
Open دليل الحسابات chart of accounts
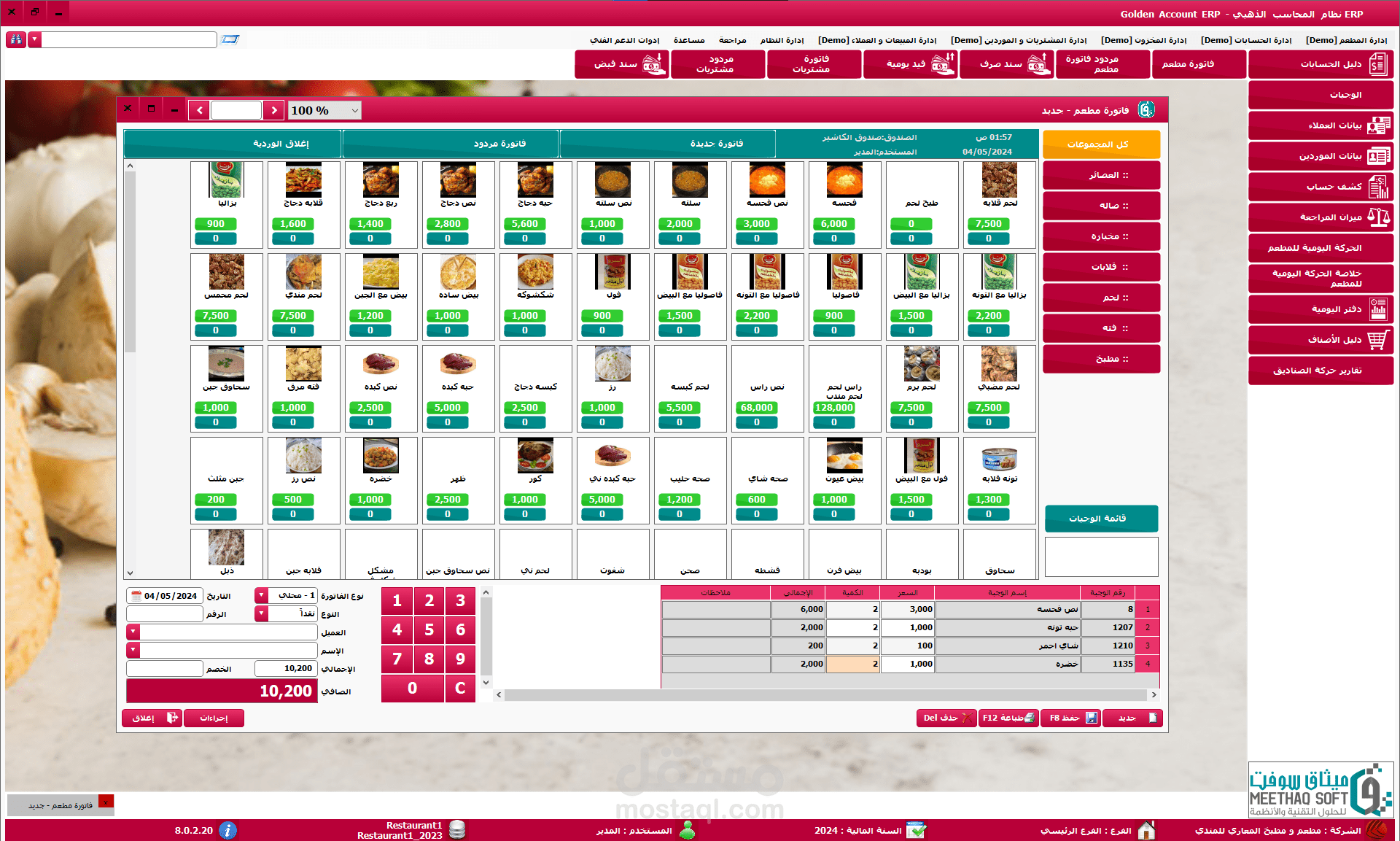pyautogui.click(x=1321, y=64)
